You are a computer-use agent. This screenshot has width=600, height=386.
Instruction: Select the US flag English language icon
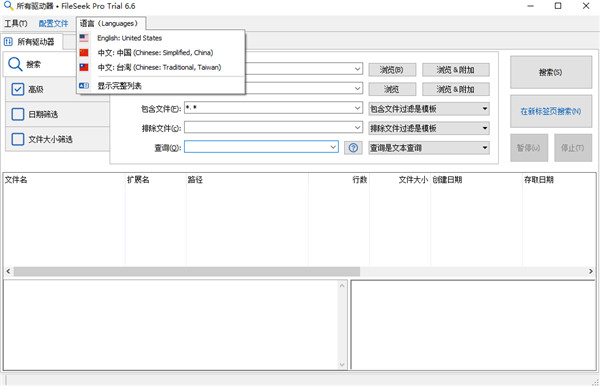point(84,38)
